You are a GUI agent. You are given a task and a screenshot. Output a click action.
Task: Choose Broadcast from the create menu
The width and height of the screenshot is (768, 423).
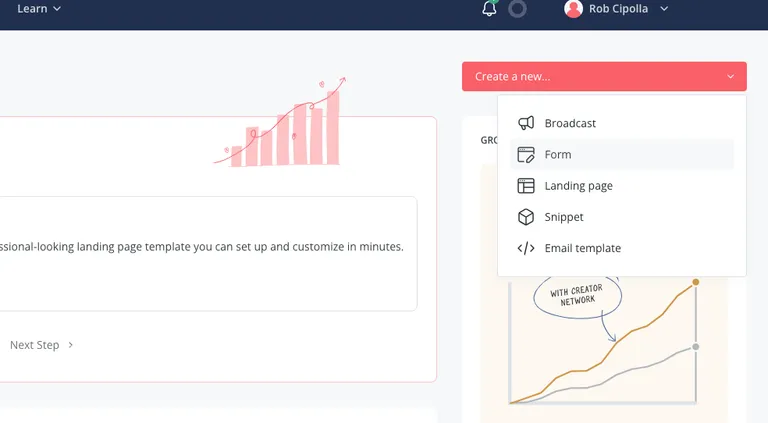pos(622,123)
